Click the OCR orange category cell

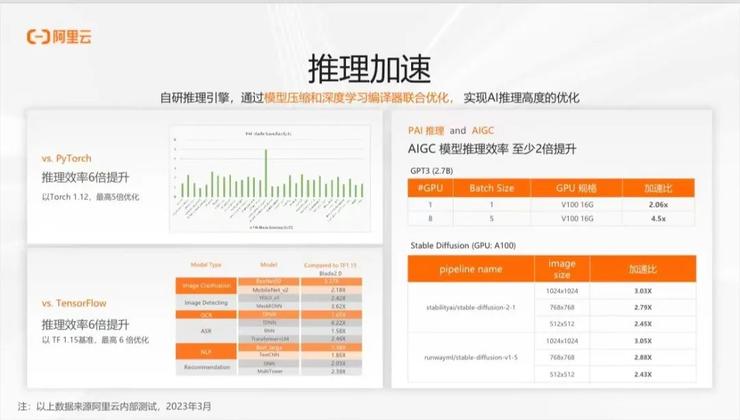coord(205,313)
